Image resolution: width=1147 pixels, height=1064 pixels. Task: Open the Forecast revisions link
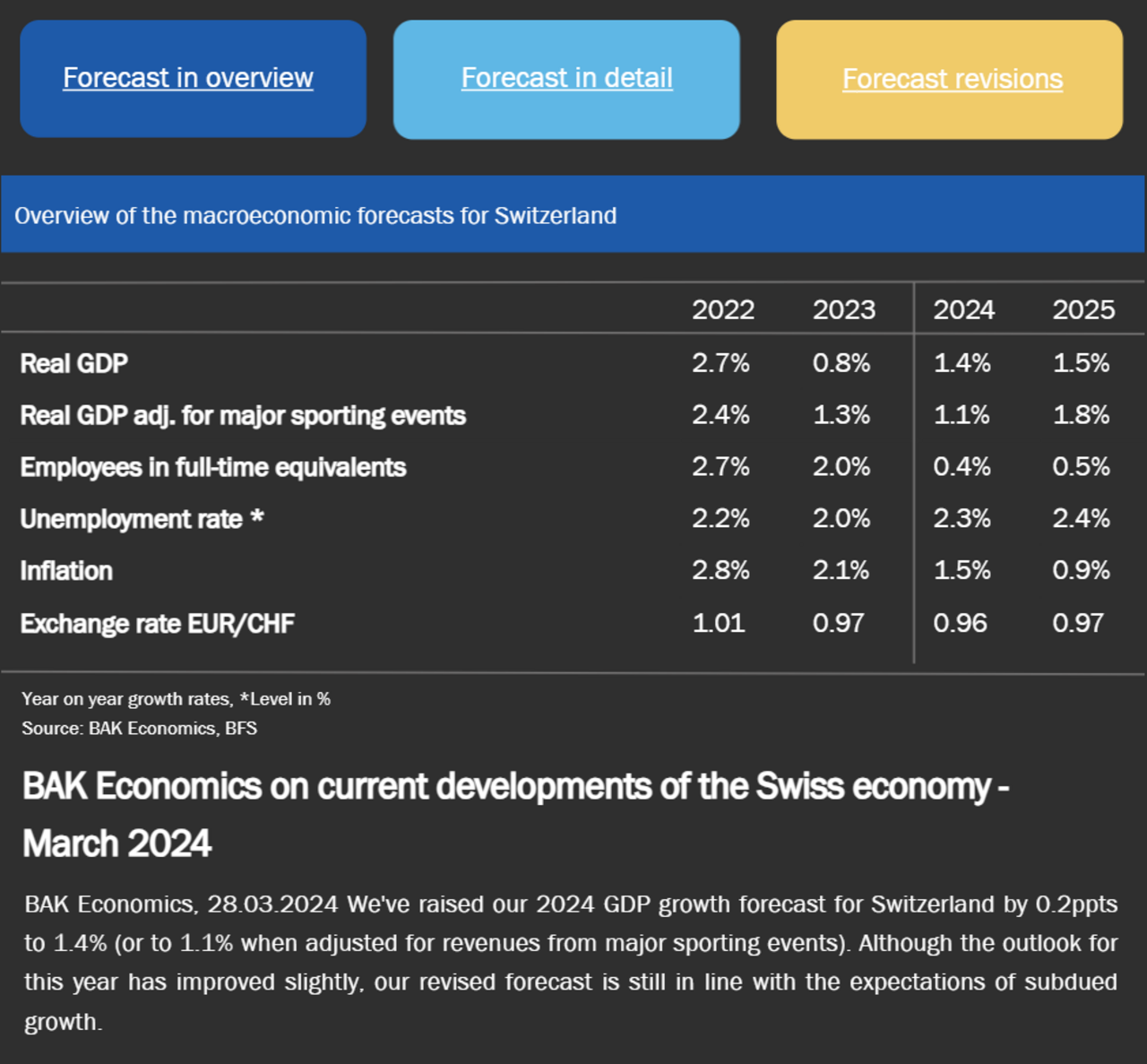coord(953,79)
